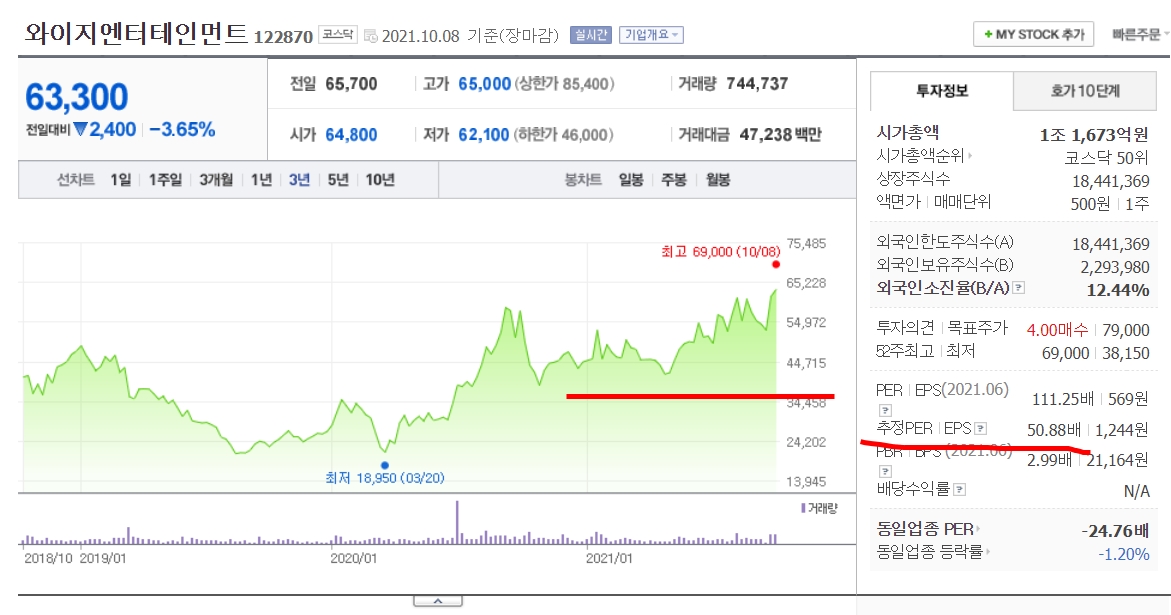Show the 월봉 candle chart
Image resolution: width=1171 pixels, height=615 pixels.
coord(718,180)
